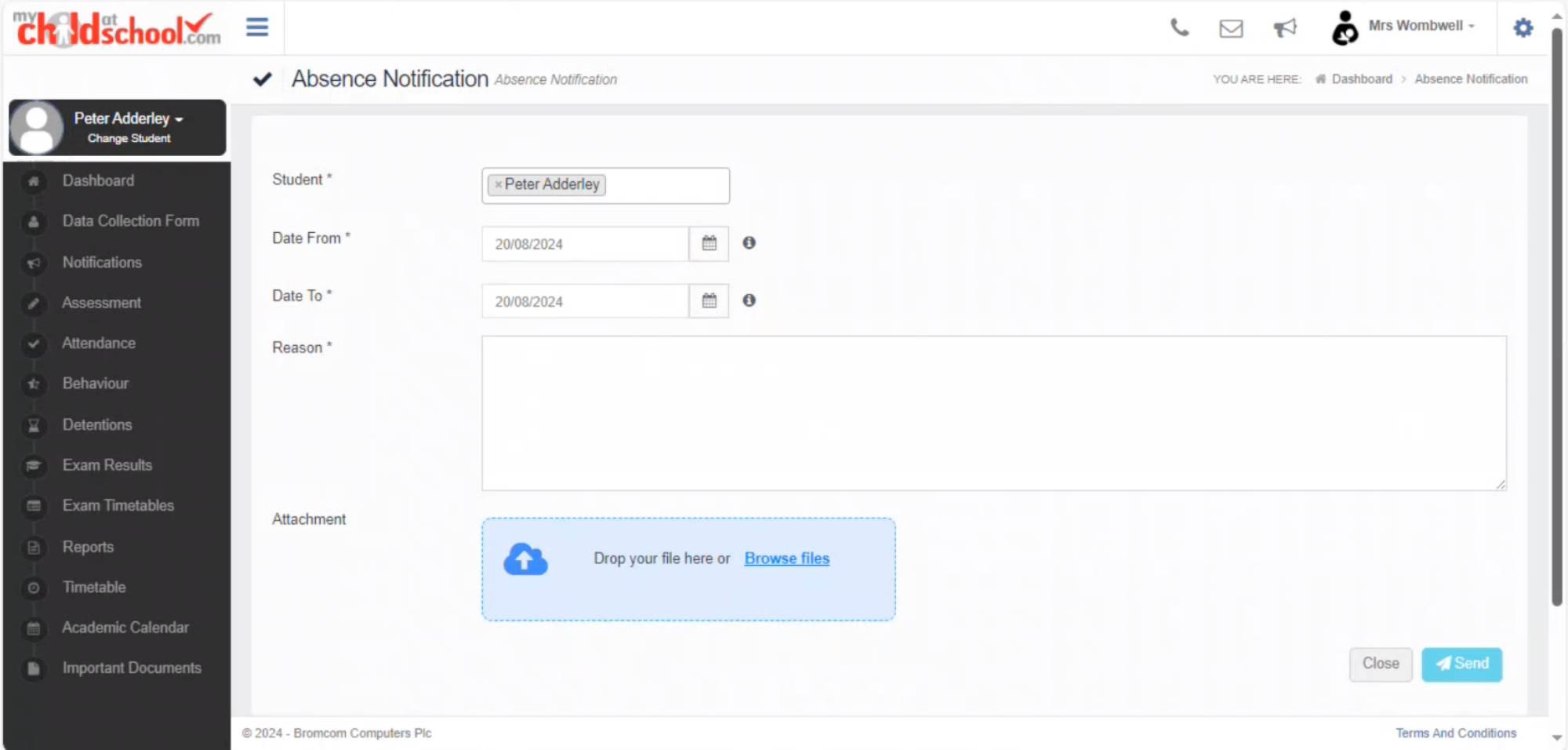Click the Behaviour star icon in sidebar
Image resolution: width=1568 pixels, height=750 pixels.
pyautogui.click(x=33, y=384)
